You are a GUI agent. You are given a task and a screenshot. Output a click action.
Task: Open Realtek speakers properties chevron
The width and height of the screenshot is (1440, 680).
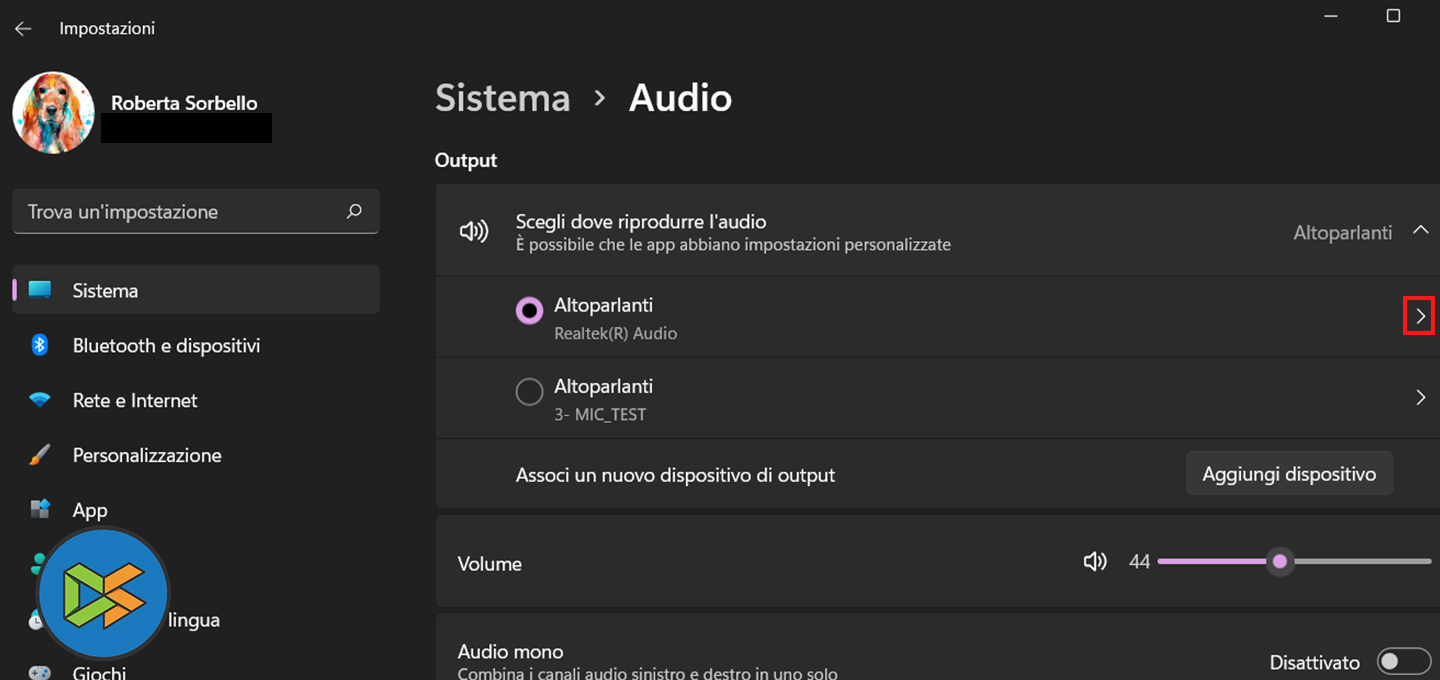tap(1420, 317)
